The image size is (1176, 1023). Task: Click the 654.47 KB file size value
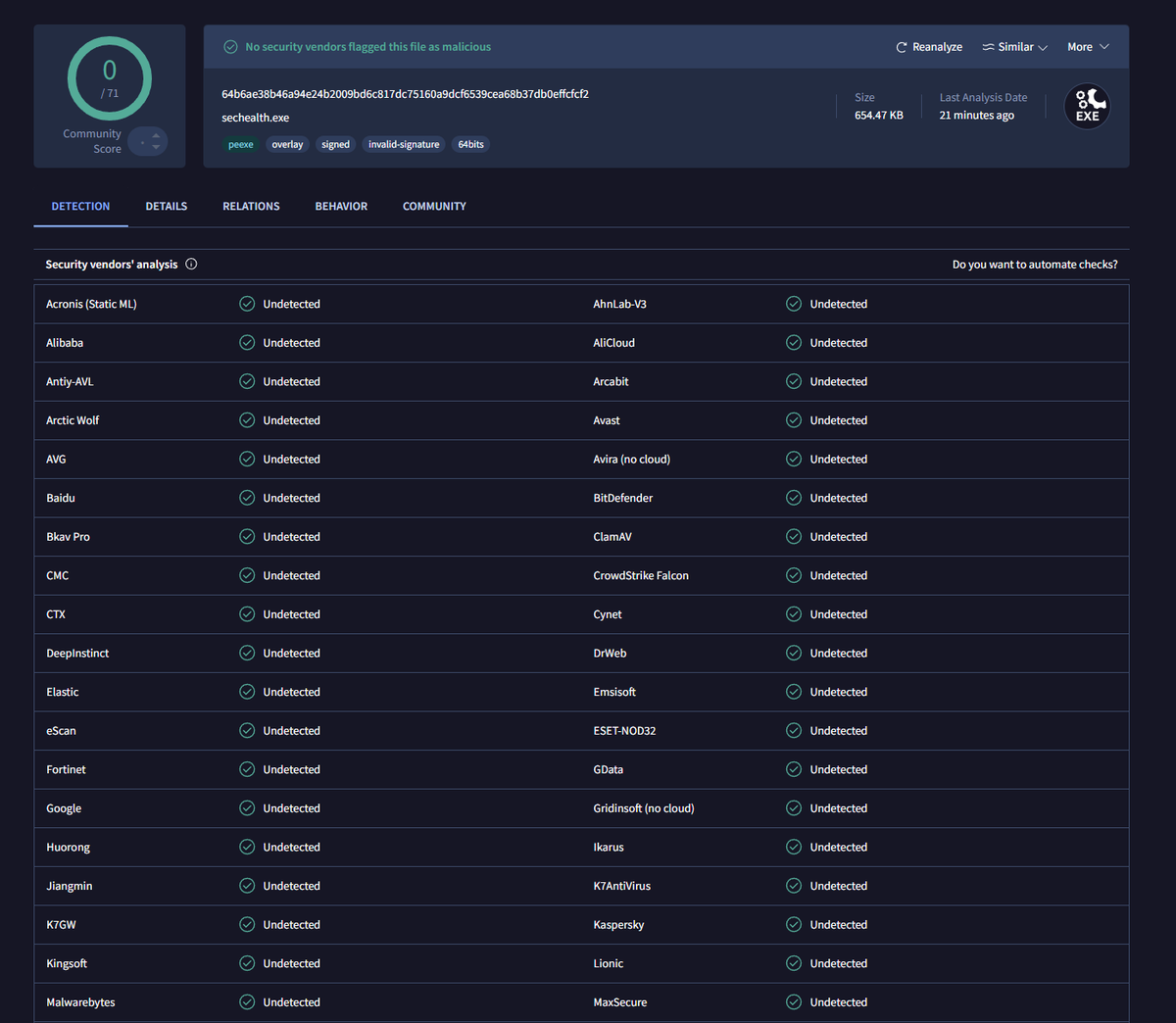click(x=879, y=116)
